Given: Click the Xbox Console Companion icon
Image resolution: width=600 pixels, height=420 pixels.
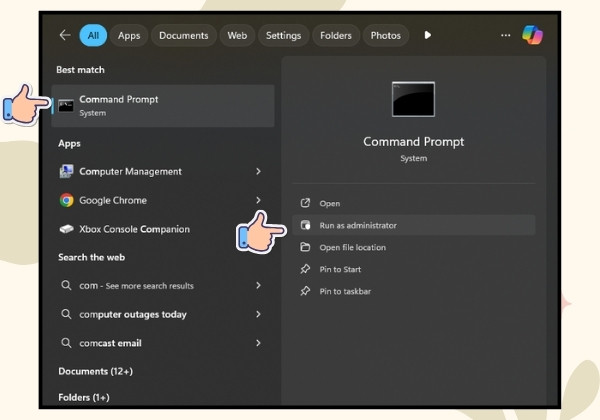Looking at the screenshot, I should [x=67, y=229].
